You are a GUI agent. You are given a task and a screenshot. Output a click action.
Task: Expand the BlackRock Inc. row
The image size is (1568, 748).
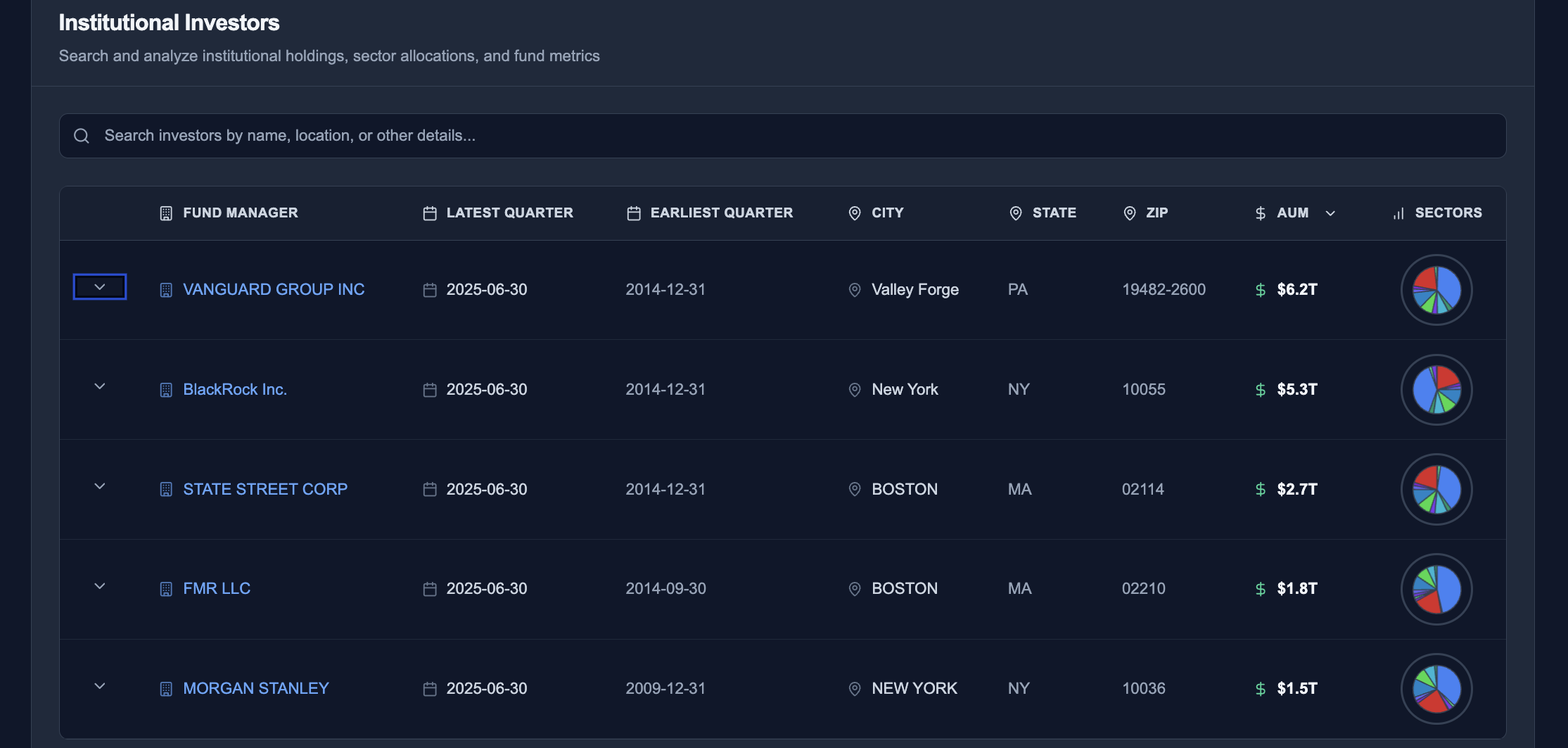[99, 386]
